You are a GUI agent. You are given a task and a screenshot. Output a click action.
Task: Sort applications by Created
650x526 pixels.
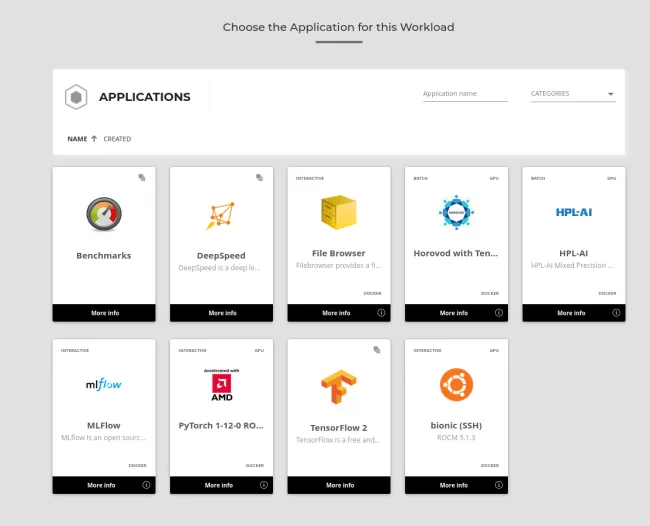click(117, 139)
